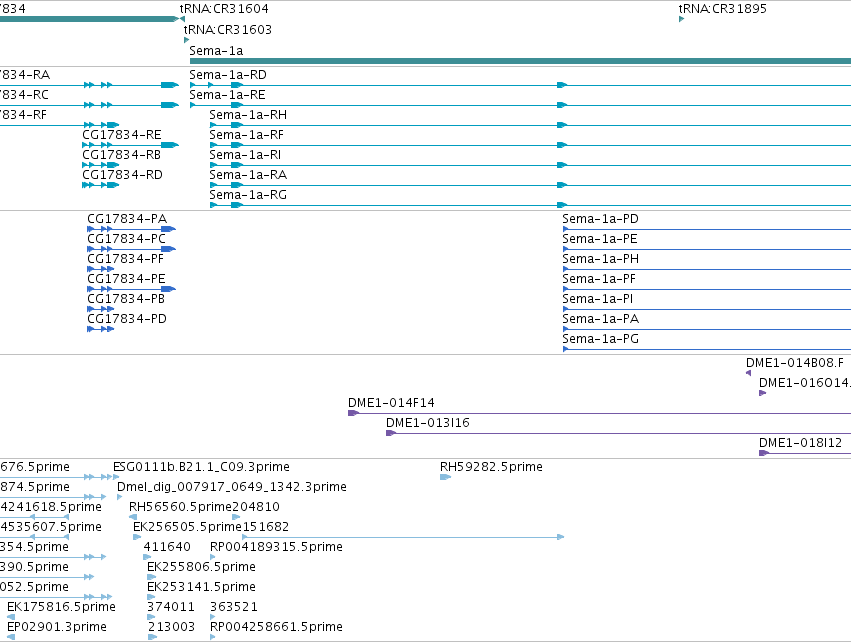Select the DME1-013I16 clone start glyph
851x642 pixels.
tap(391, 433)
